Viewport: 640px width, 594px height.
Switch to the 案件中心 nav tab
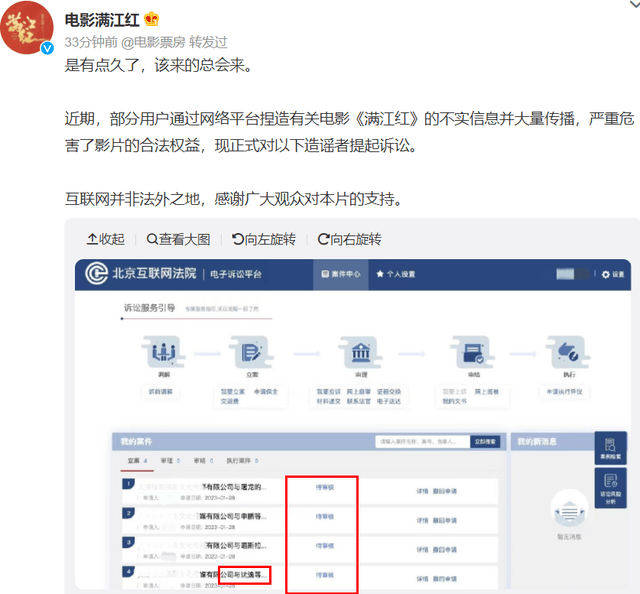pyautogui.click(x=341, y=274)
